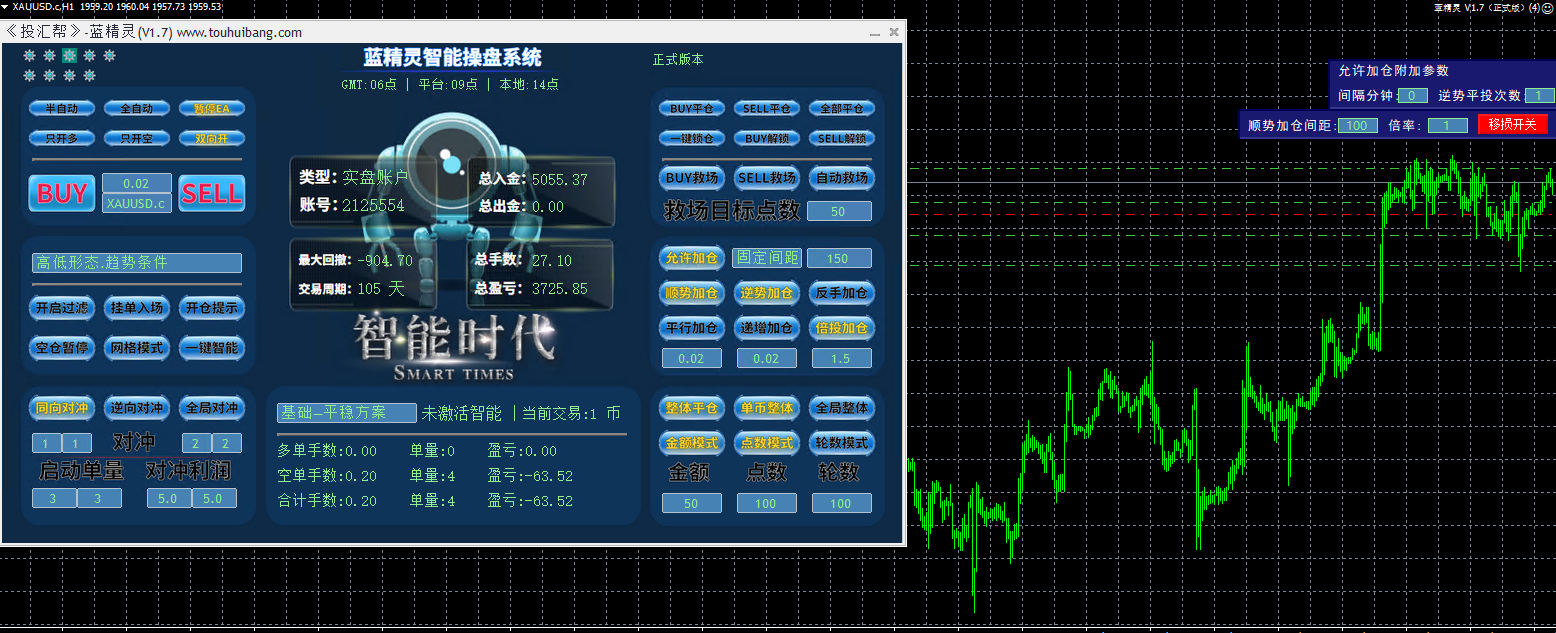Click the 全局整体 button

841,408
